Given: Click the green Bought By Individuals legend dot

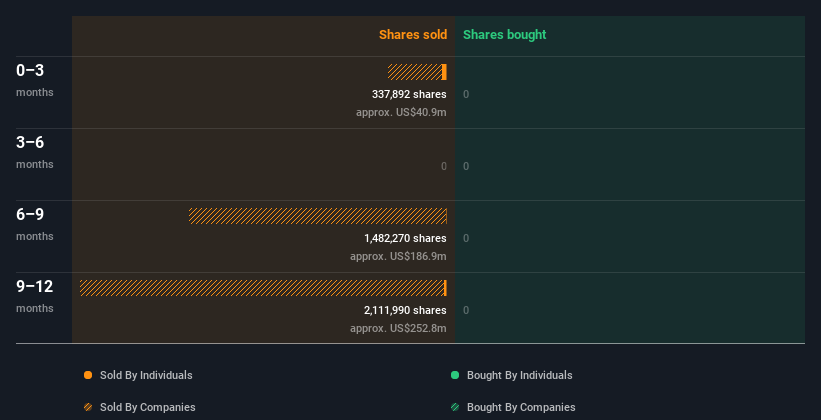Looking at the screenshot, I should click(x=455, y=375).
